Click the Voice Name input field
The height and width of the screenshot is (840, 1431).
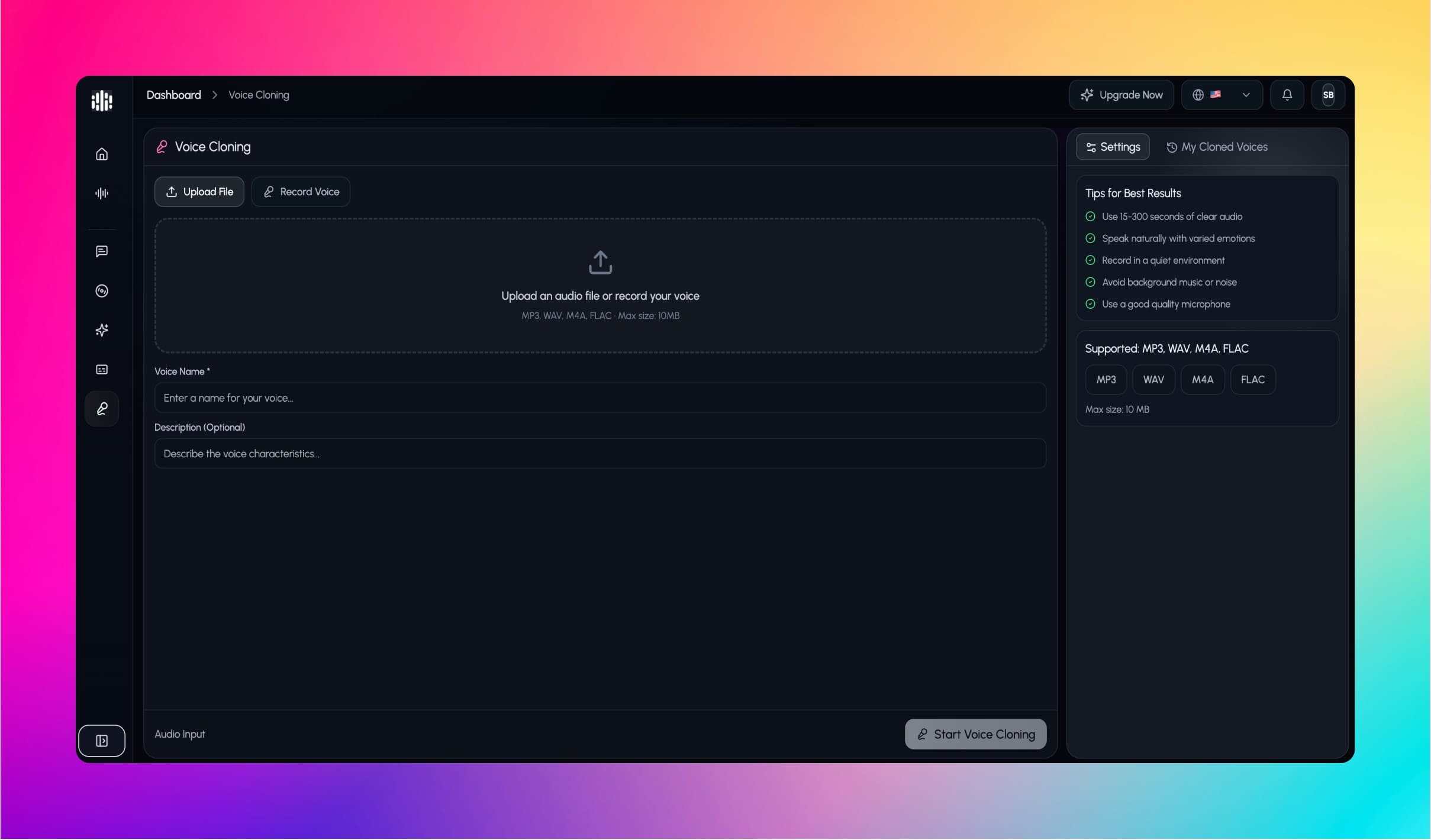tap(600, 398)
